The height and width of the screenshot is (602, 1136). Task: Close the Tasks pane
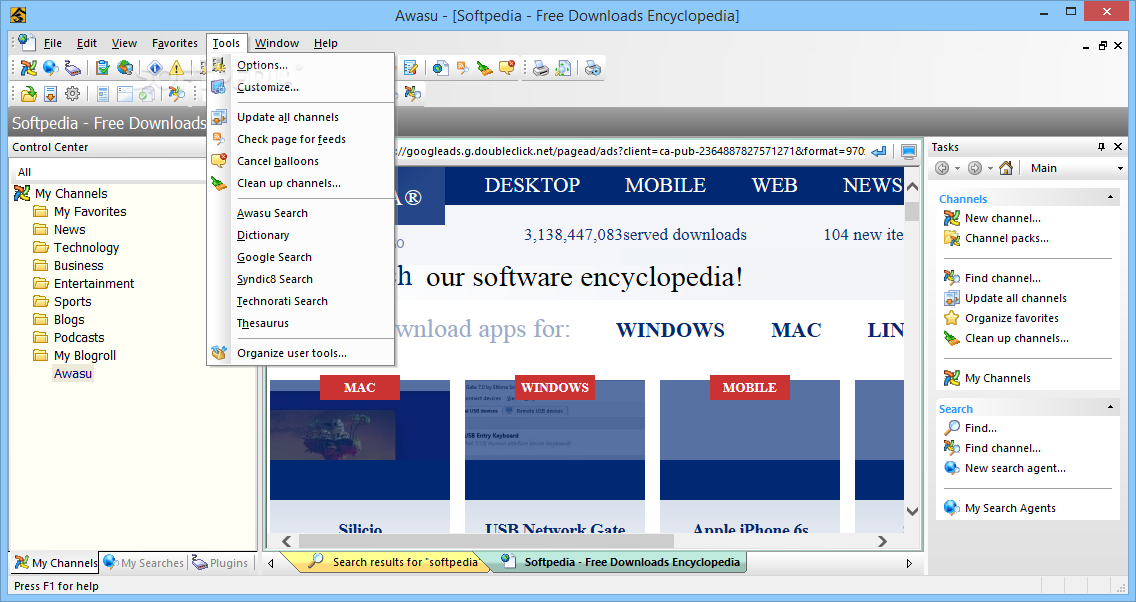point(1118,147)
